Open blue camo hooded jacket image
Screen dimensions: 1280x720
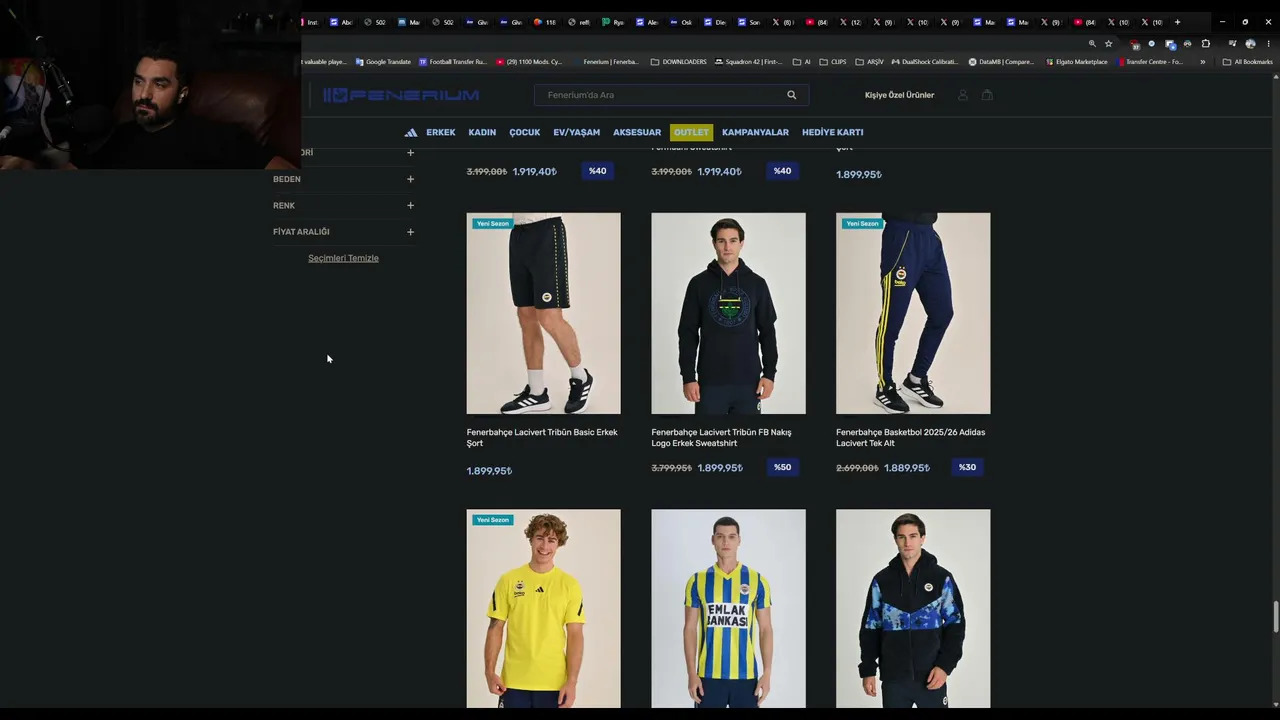[x=913, y=608]
